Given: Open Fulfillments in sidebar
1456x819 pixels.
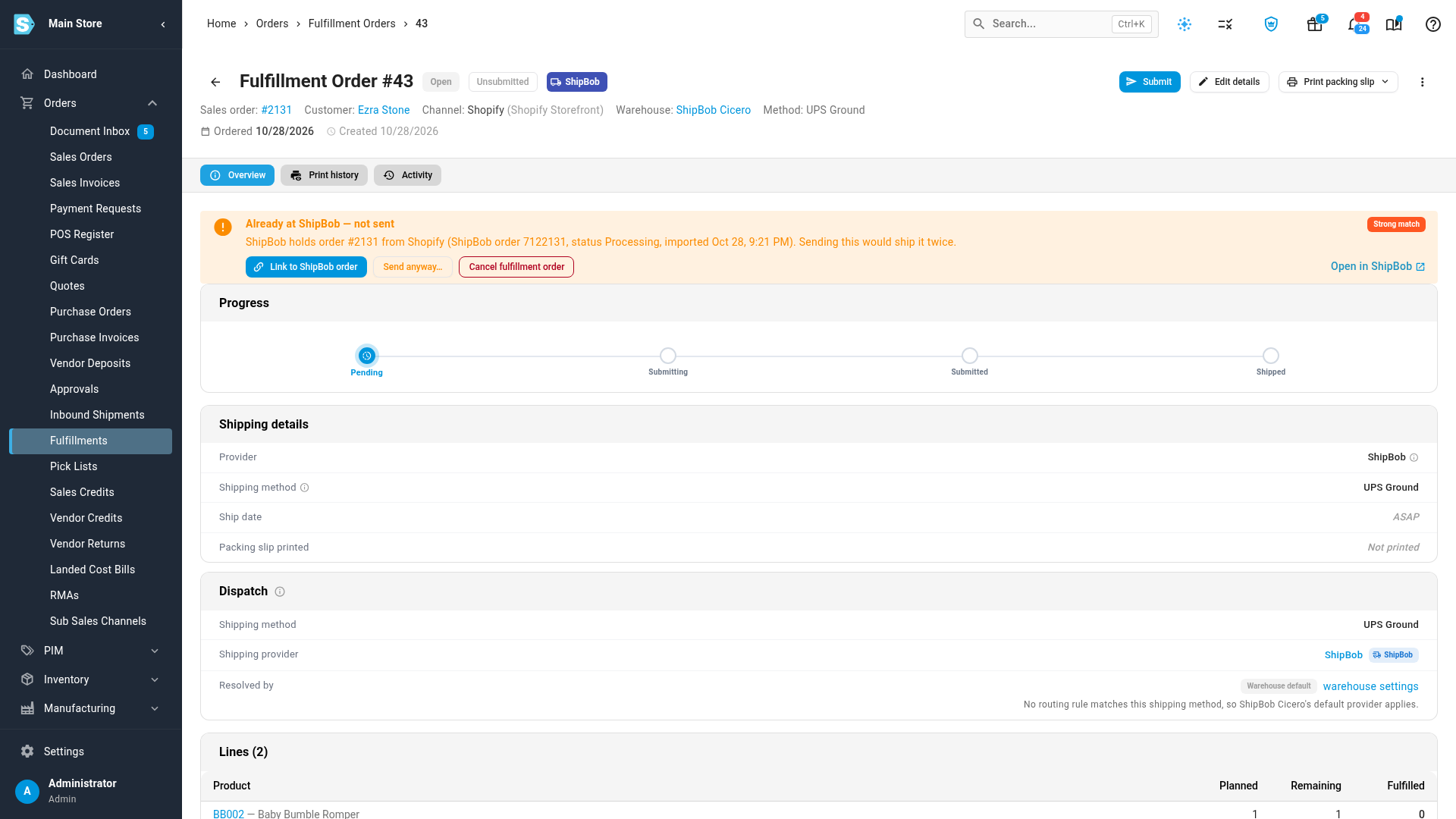Looking at the screenshot, I should (x=91, y=441).
